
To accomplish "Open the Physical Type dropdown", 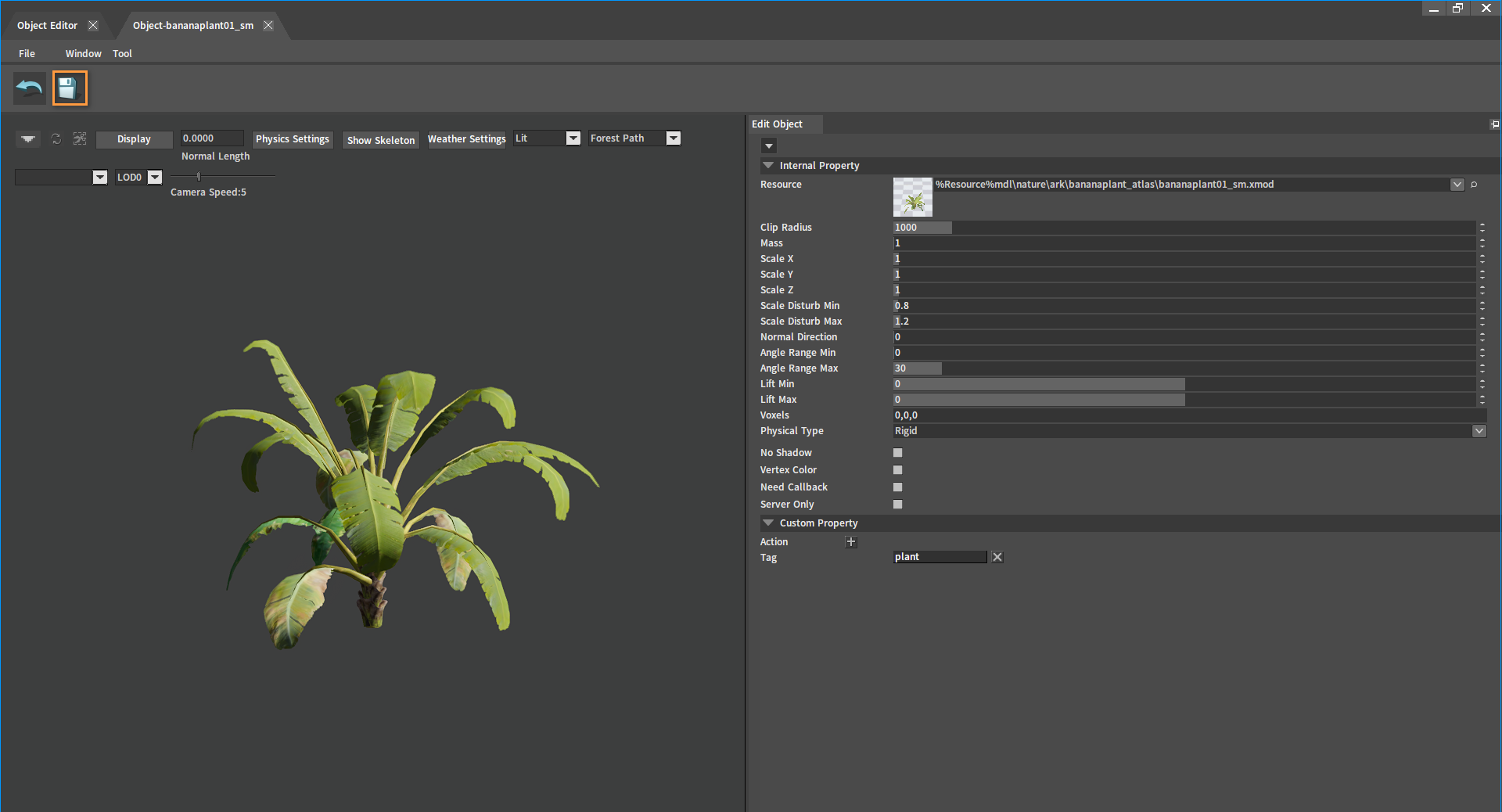I will [x=1479, y=431].
